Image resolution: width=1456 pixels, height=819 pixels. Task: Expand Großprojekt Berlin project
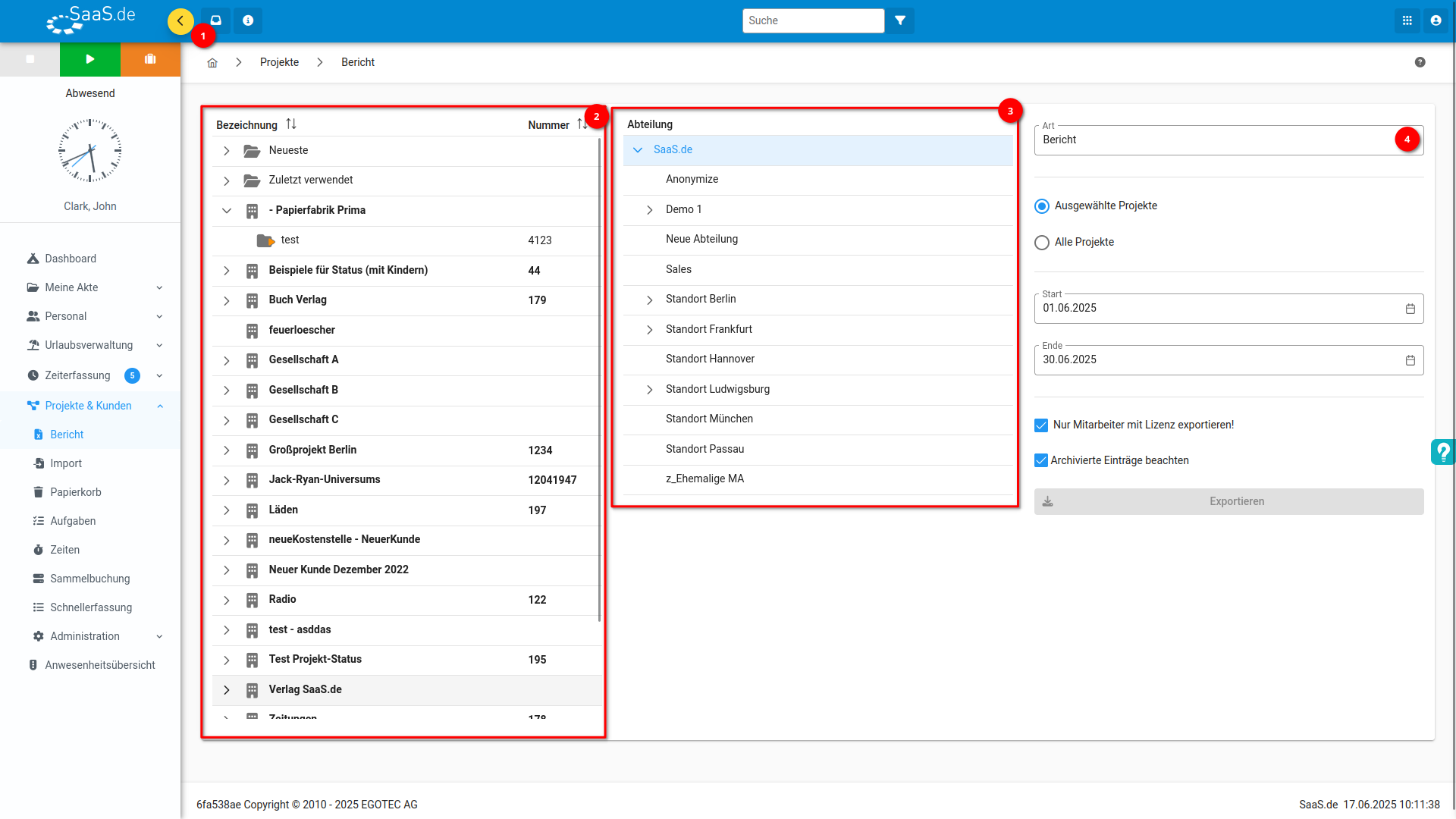(x=226, y=450)
